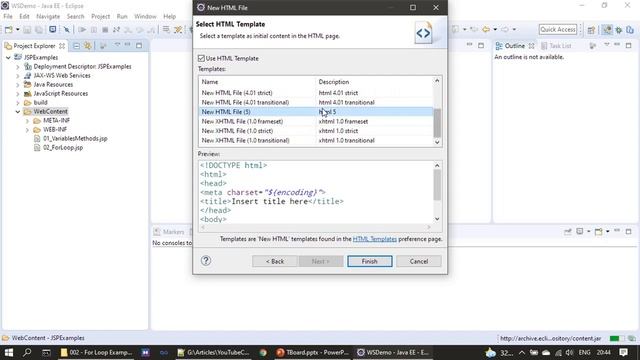640x360 pixels.
Task: Select New XHTML File (1.0 transitional) template
Action: click(x=316, y=140)
